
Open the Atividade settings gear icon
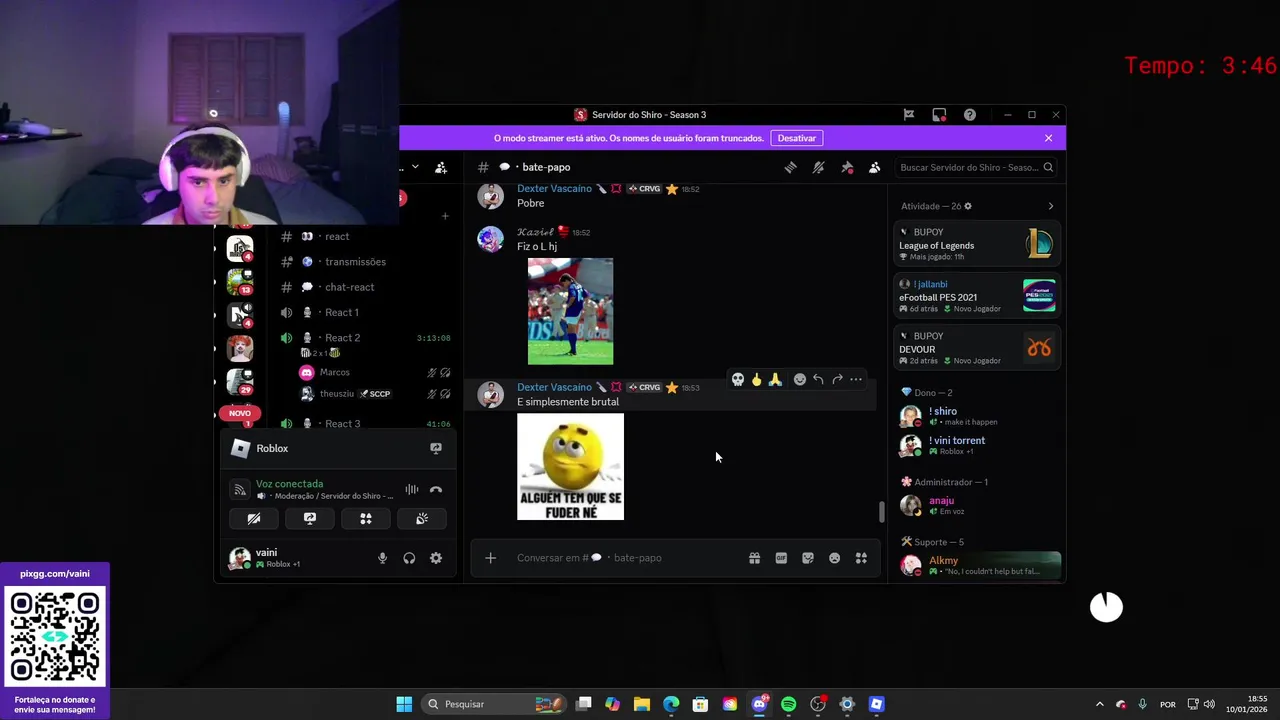click(967, 206)
